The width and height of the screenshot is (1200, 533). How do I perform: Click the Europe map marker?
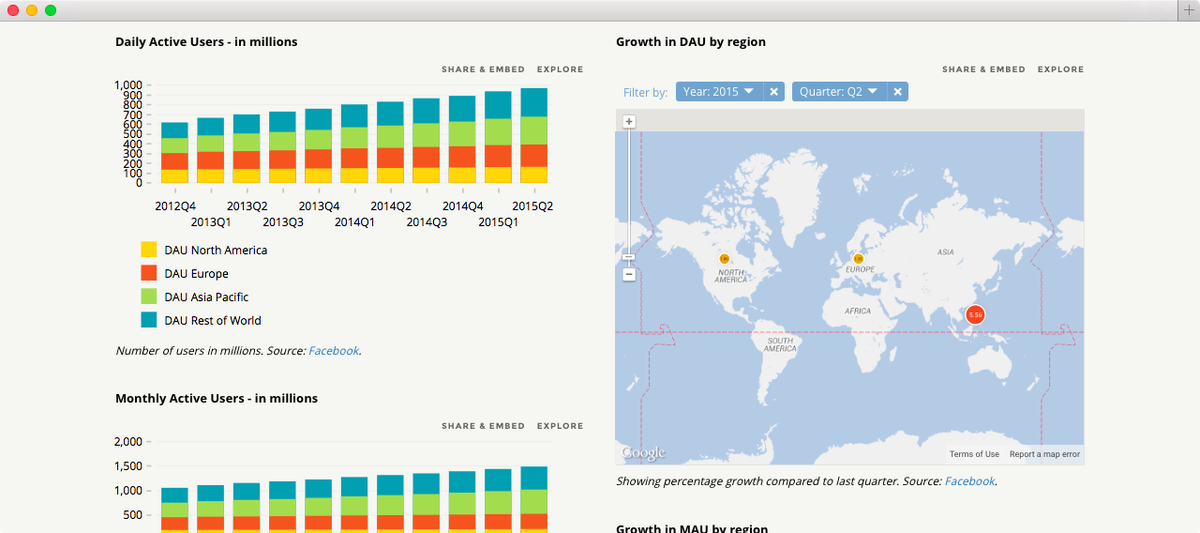858,258
